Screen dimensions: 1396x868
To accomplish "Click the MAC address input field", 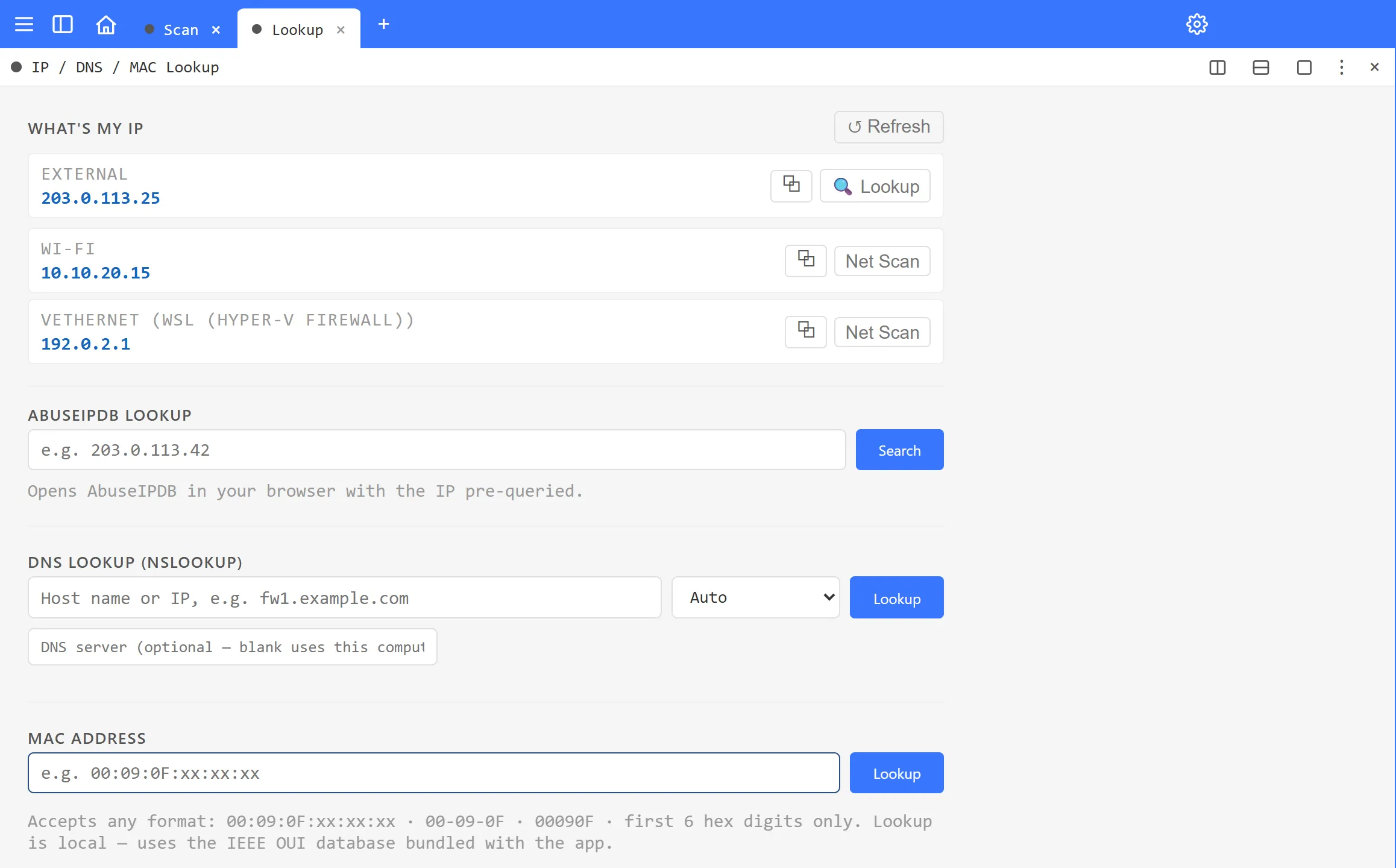I will [434, 773].
